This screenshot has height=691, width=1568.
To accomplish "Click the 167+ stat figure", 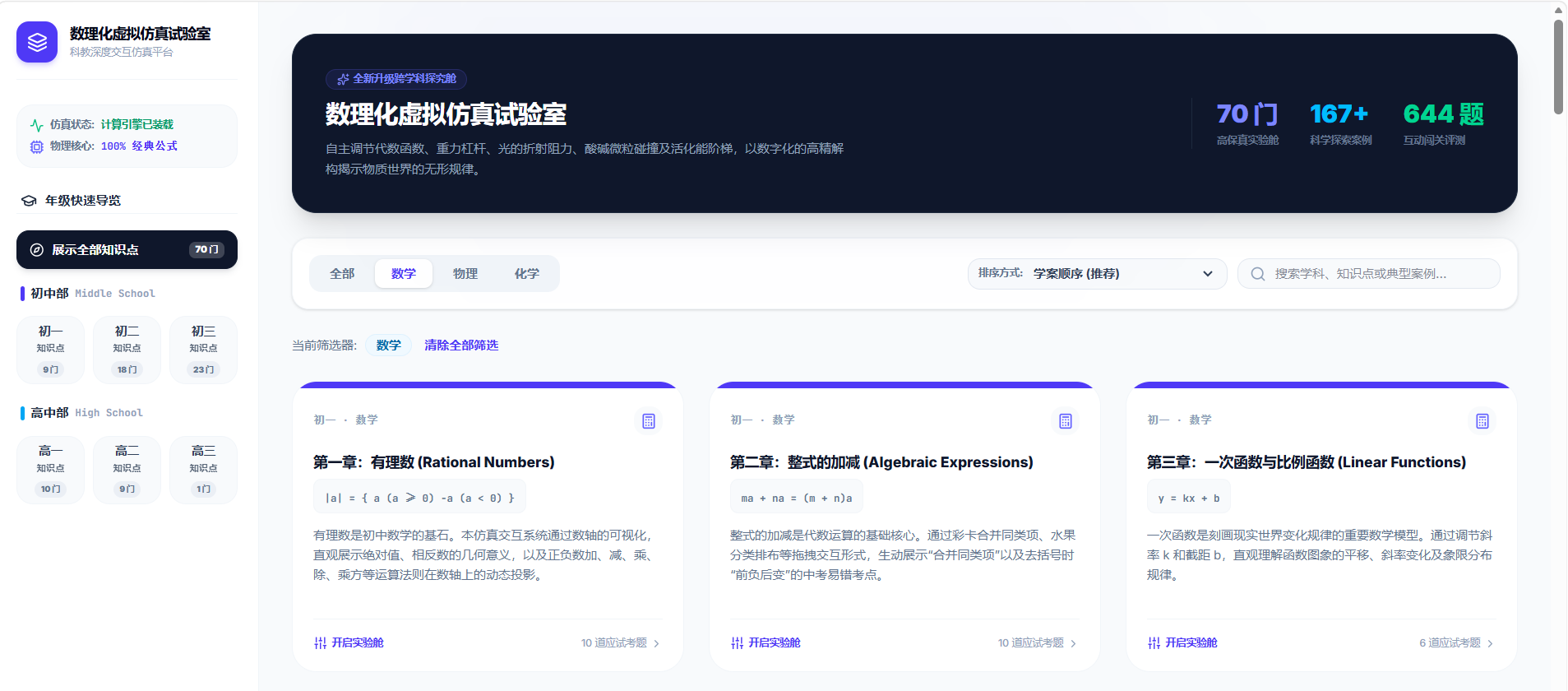I will click(1339, 114).
